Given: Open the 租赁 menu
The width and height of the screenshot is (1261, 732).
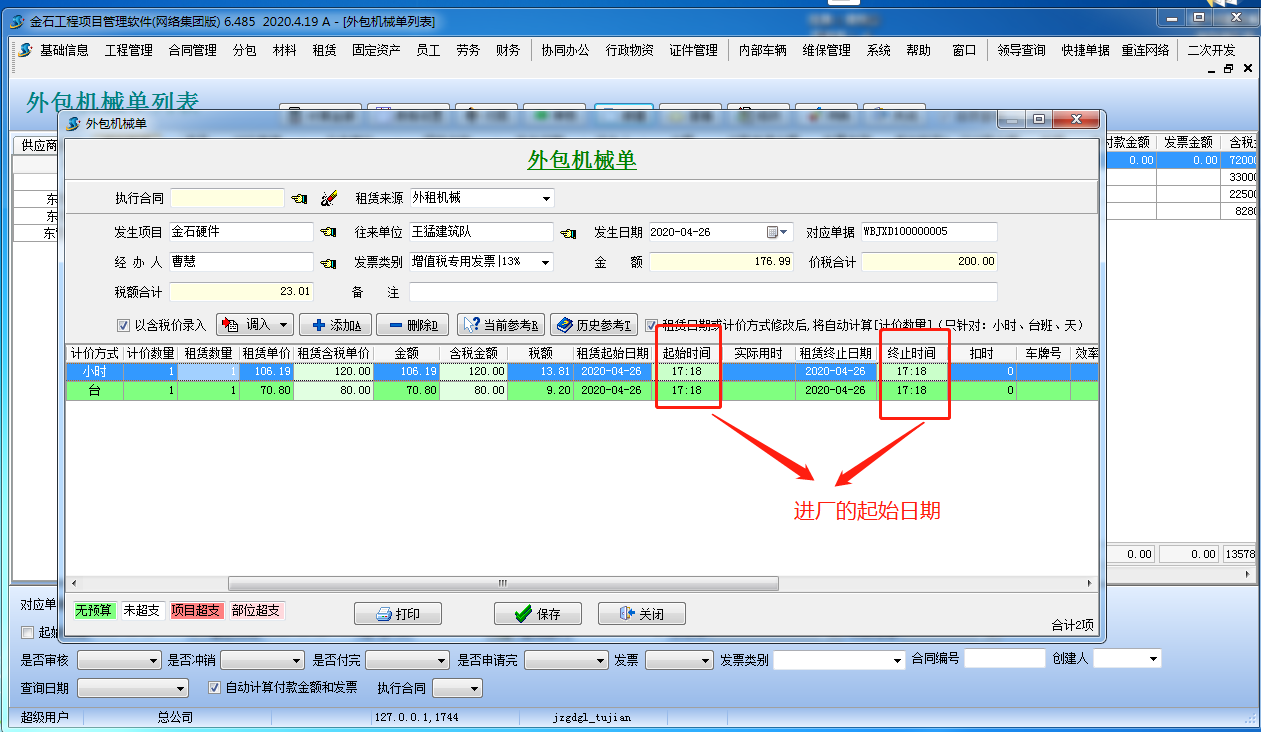Looking at the screenshot, I should click(324, 50).
